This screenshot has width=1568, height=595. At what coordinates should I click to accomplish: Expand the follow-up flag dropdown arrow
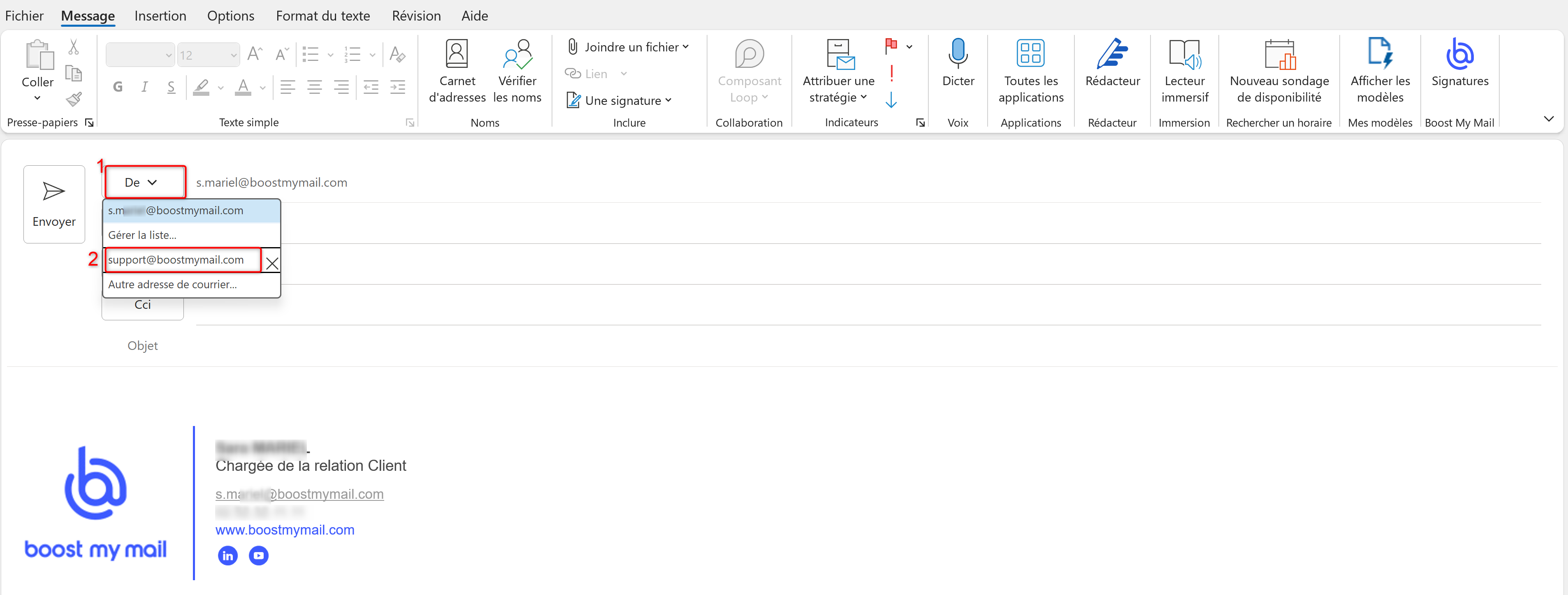click(x=909, y=47)
